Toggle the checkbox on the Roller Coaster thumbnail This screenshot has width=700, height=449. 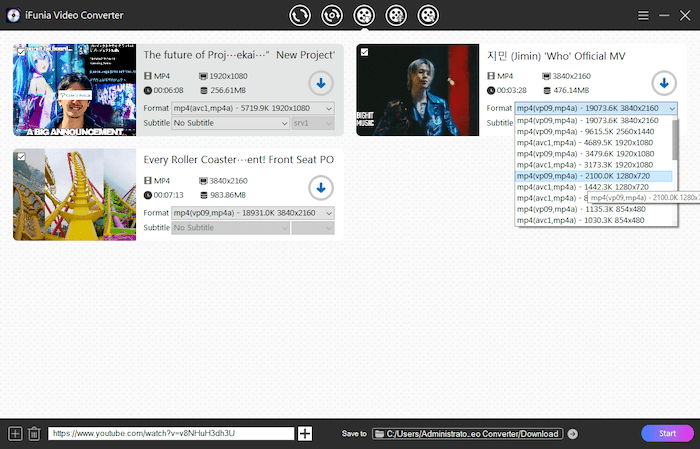coord(21,156)
